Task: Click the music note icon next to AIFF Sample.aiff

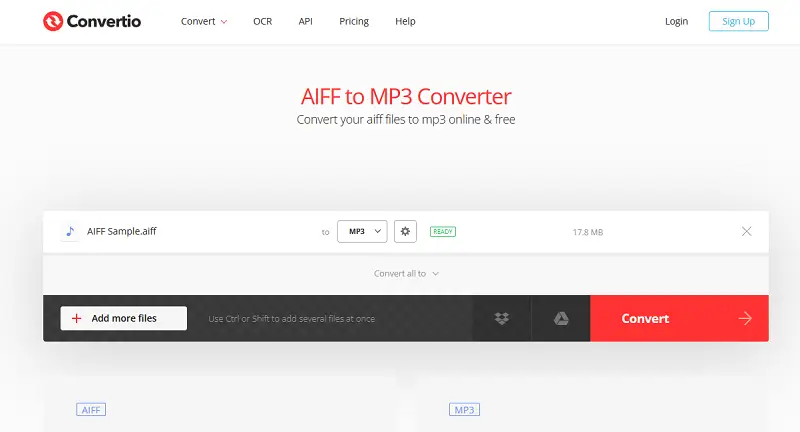Action: pyautogui.click(x=70, y=232)
